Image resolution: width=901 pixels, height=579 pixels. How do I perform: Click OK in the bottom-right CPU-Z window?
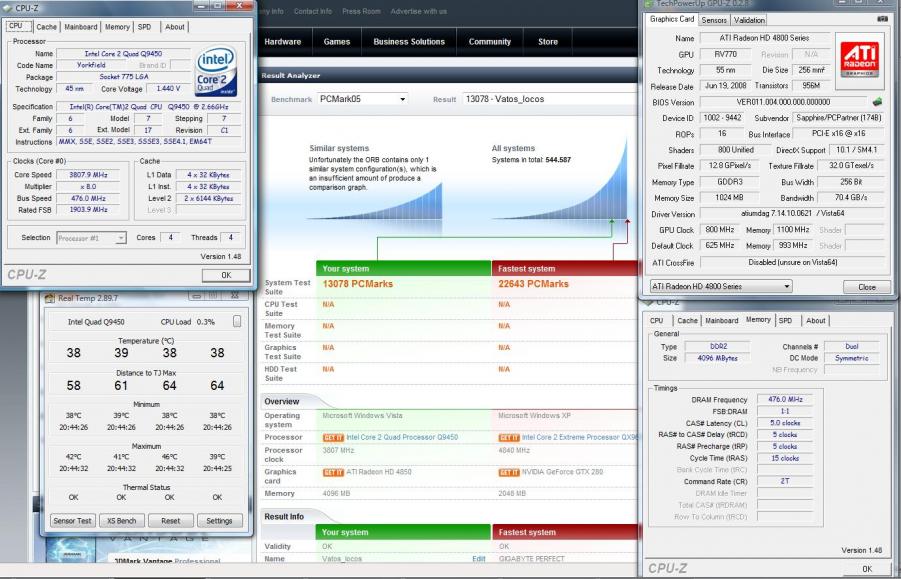pyautogui.click(x=867, y=569)
